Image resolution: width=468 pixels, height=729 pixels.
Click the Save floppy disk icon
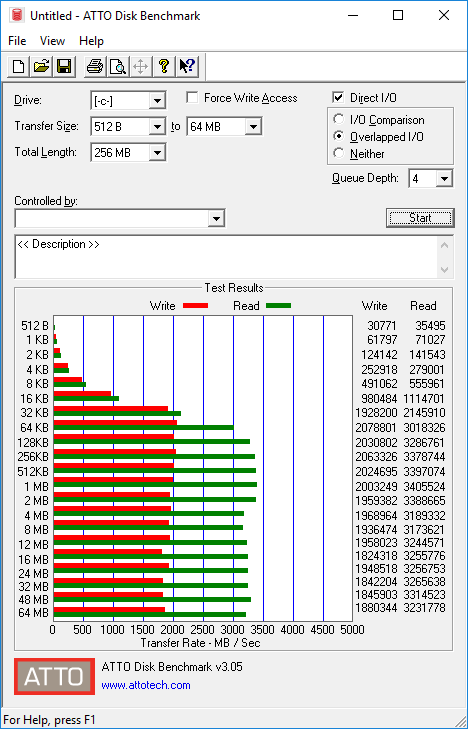(64, 66)
